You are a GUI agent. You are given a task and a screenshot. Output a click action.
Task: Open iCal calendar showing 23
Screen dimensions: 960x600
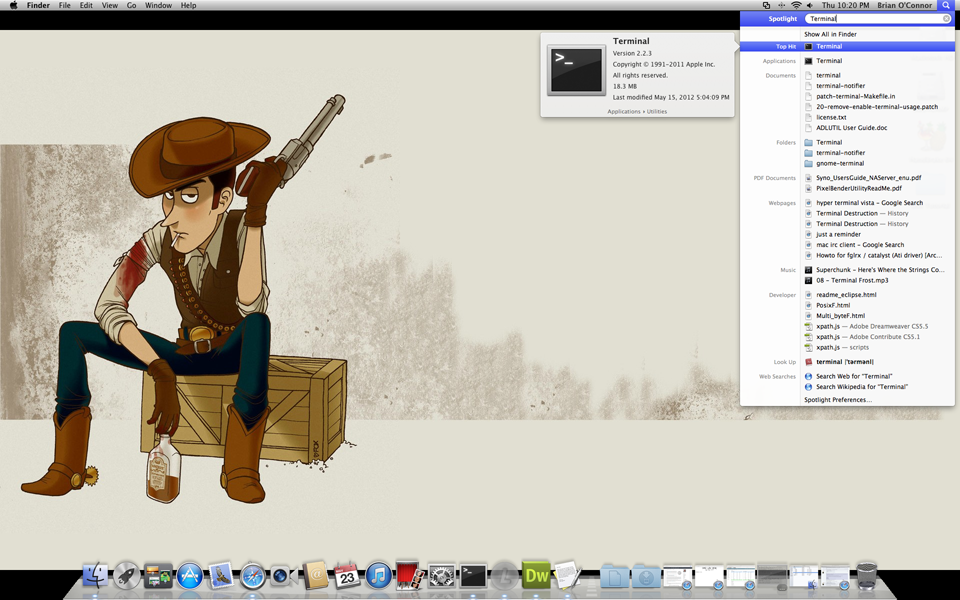pyautogui.click(x=347, y=576)
